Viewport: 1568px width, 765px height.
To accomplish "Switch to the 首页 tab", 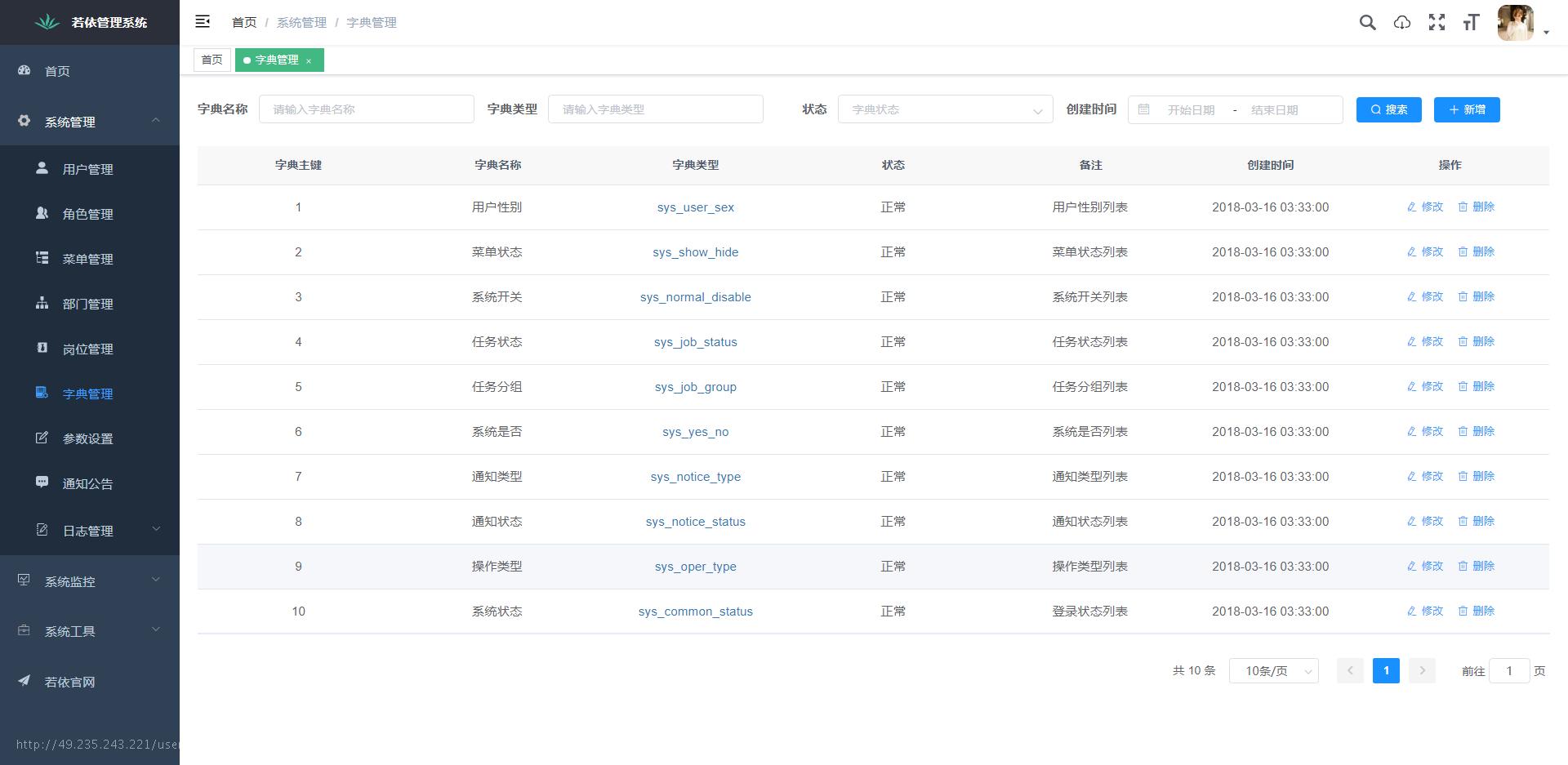I will [x=212, y=60].
